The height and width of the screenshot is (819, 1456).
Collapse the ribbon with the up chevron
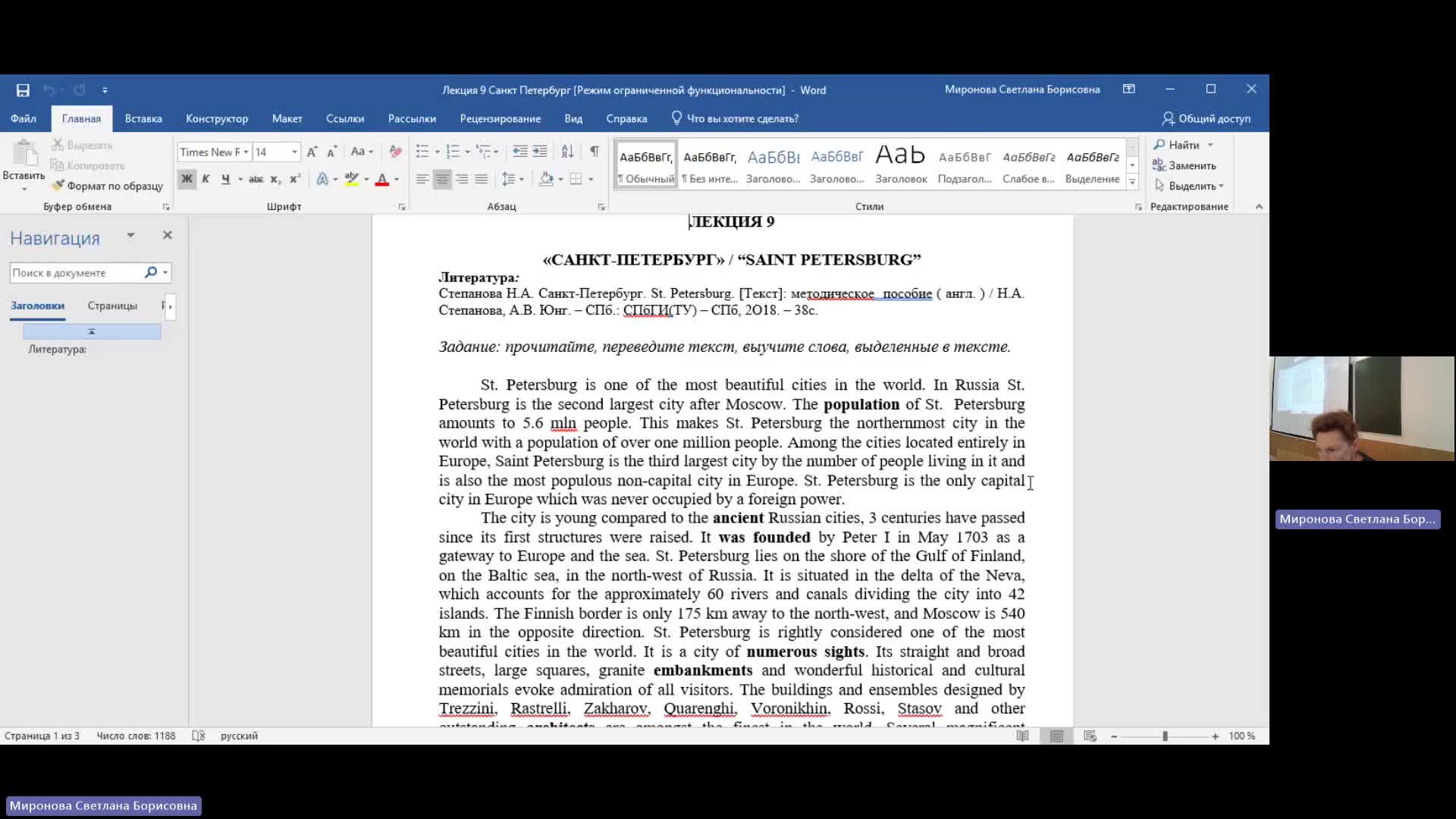pyautogui.click(x=1259, y=206)
